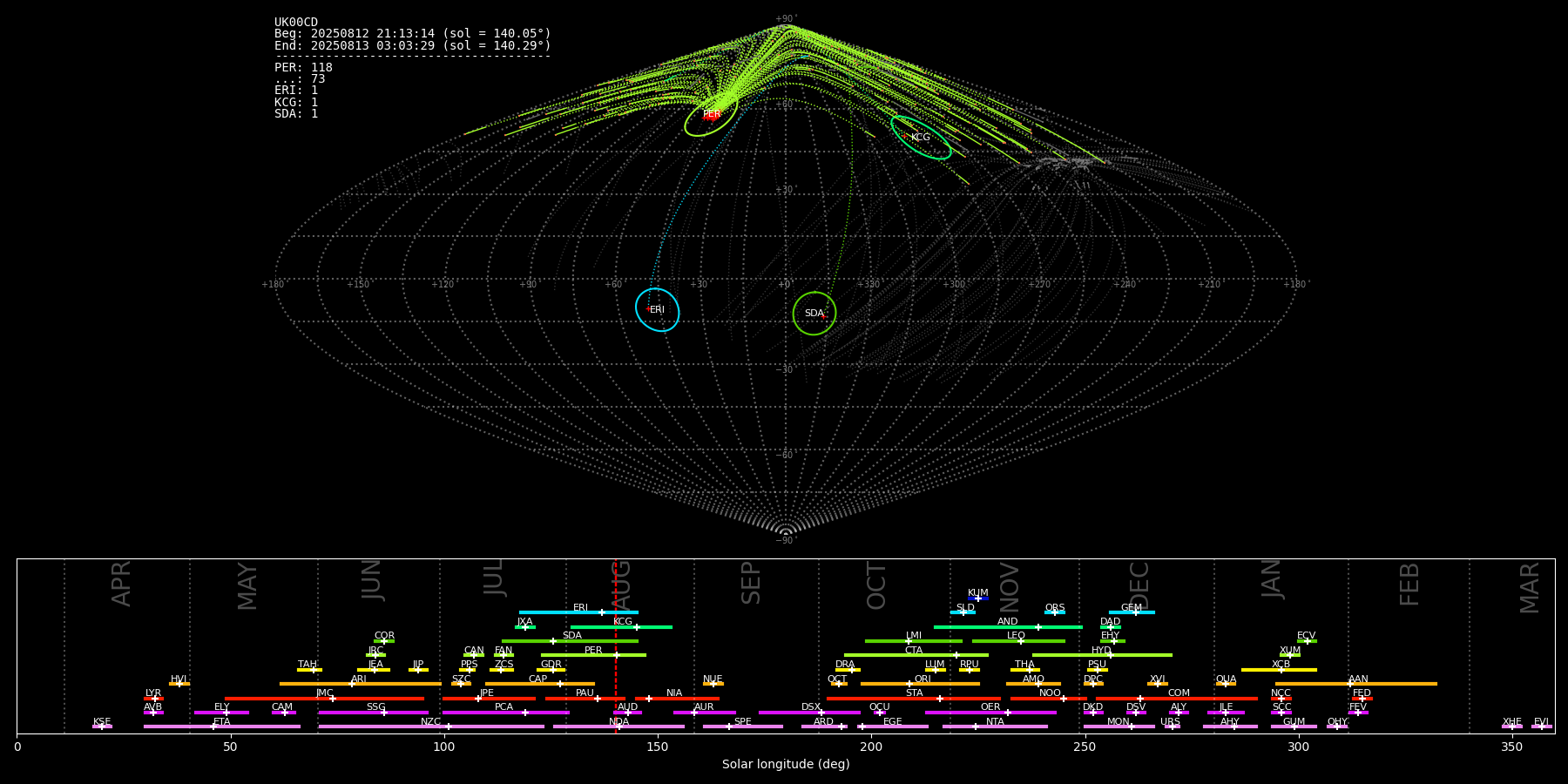This screenshot has width=1568, height=784.
Task: Click the red STA shower bar
Action: 914,698
